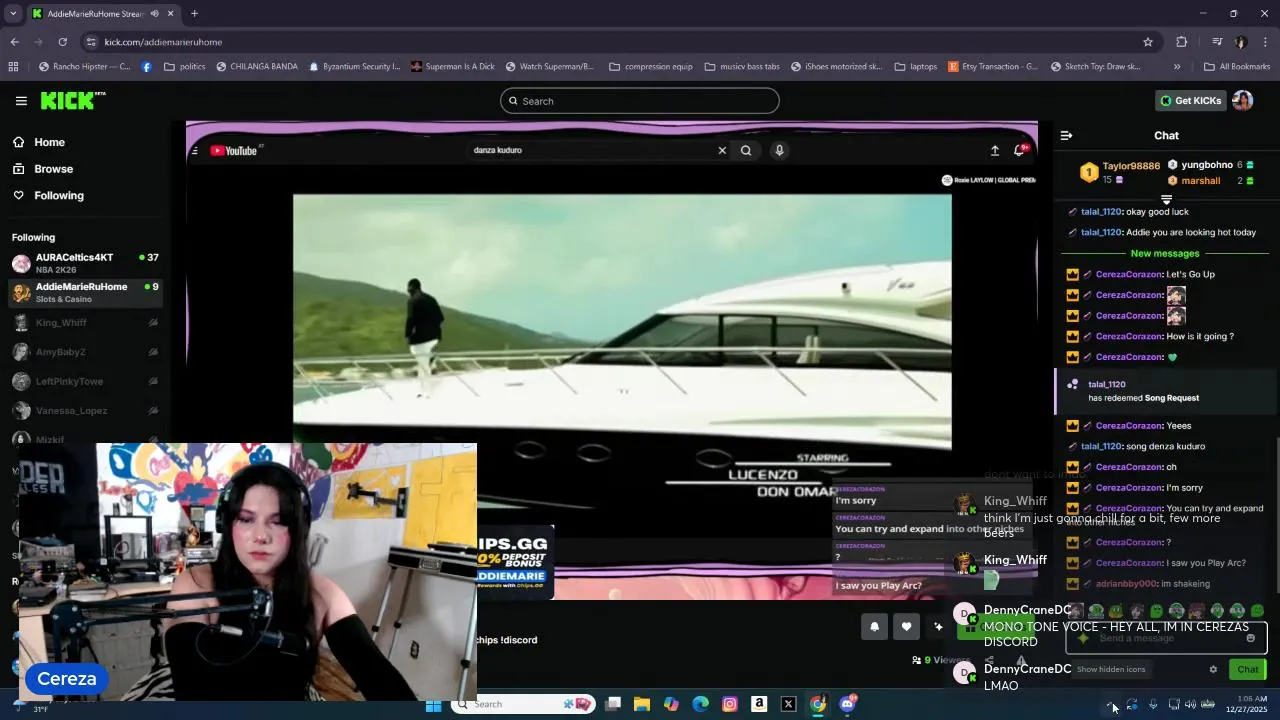Open AURACeltics4KT followed channel

(x=85, y=263)
